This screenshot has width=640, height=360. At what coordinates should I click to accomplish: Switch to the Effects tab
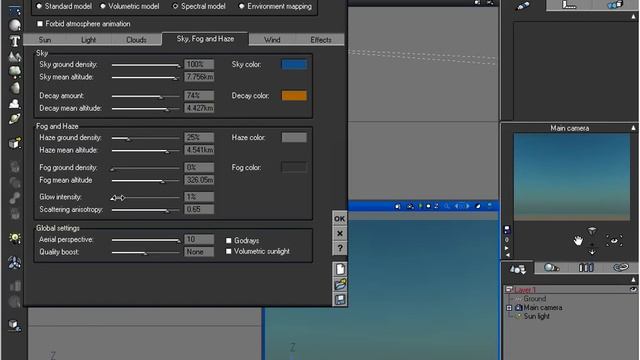321,40
